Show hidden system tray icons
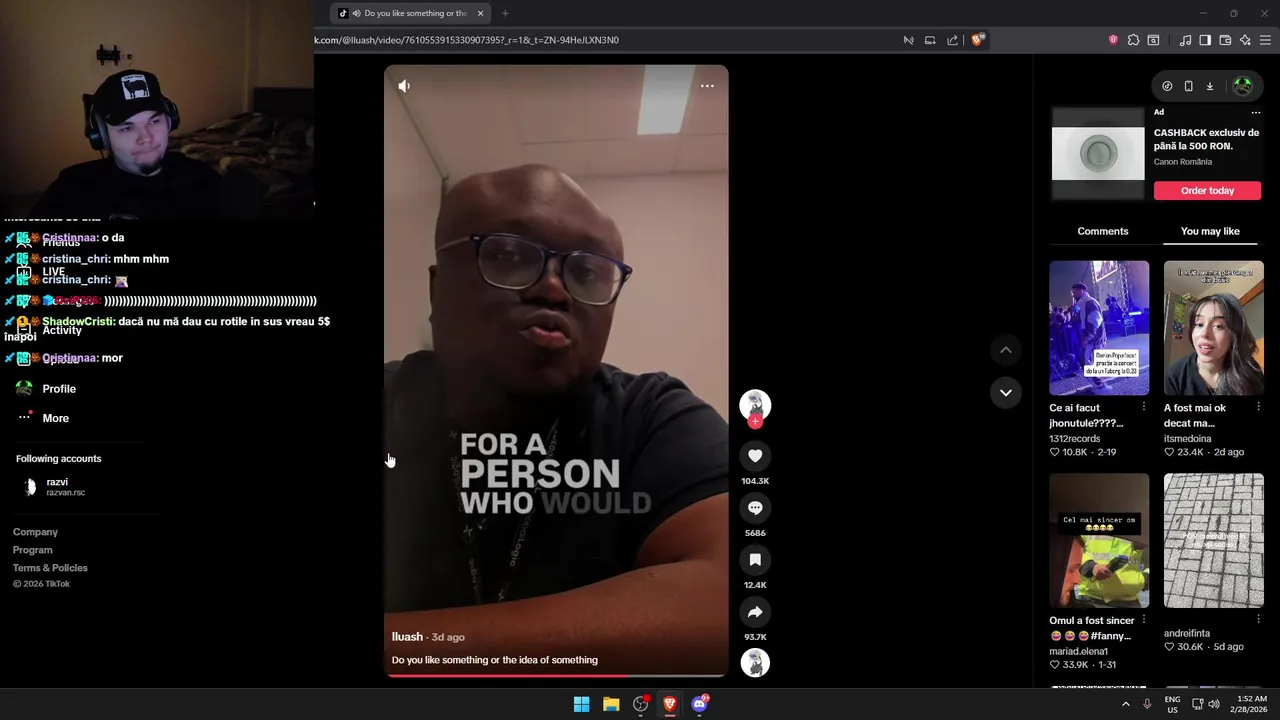Screen dimensions: 1280x720 click(1125, 704)
